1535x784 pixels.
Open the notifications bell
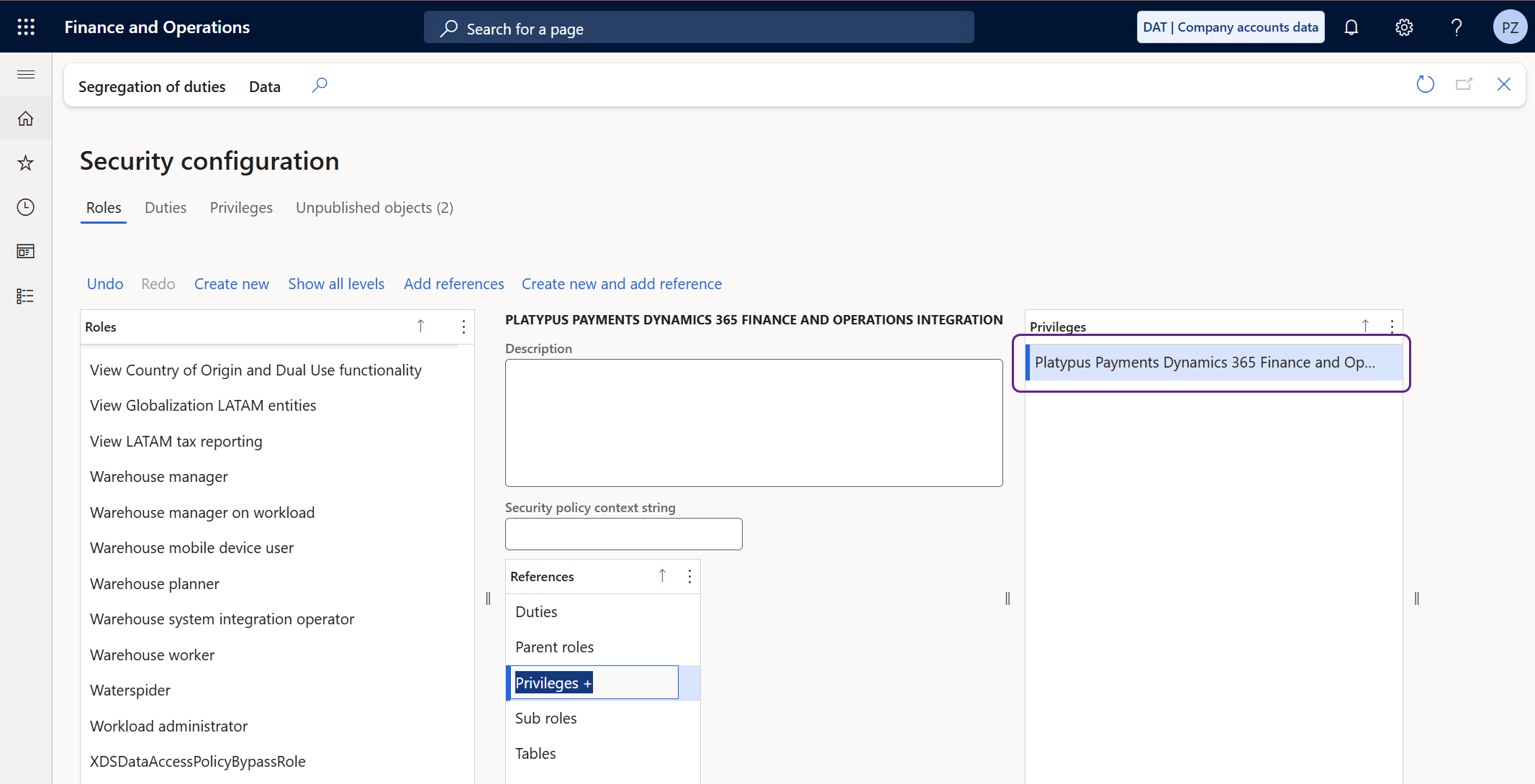[x=1351, y=27]
